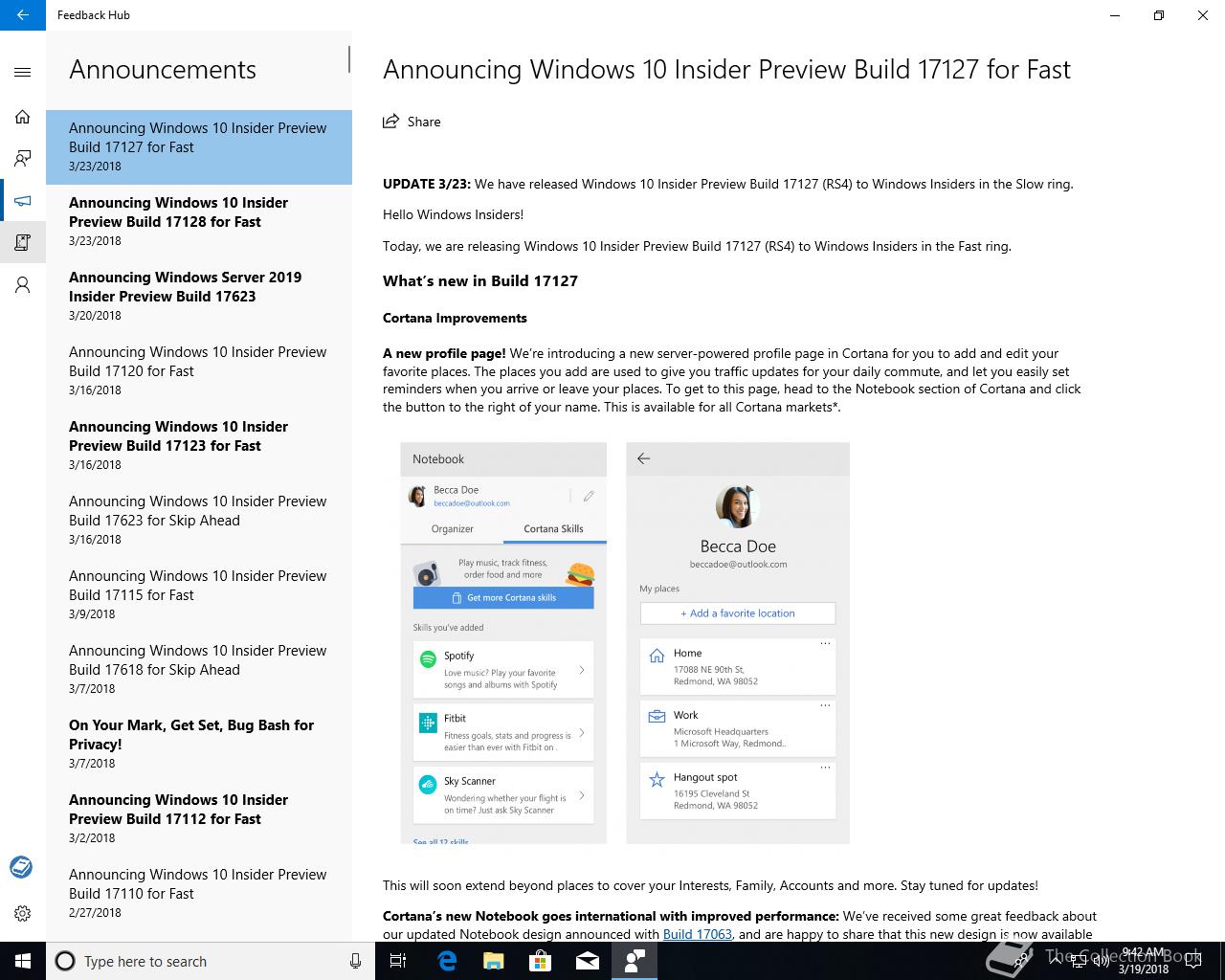Open the Quests icon in sidebar
Viewport: 1225px width, 980px height.
tap(23, 243)
